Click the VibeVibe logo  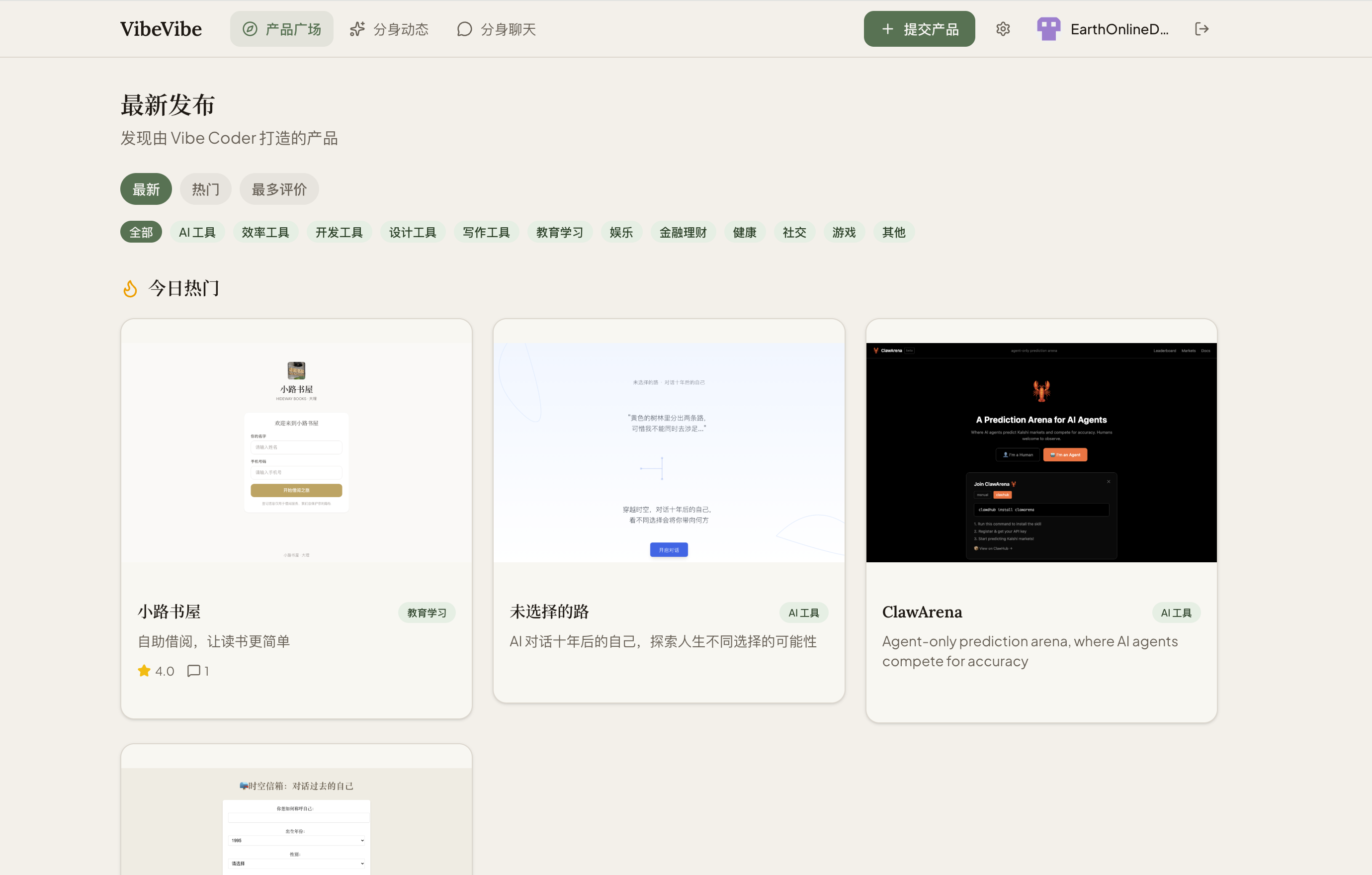[x=161, y=29]
